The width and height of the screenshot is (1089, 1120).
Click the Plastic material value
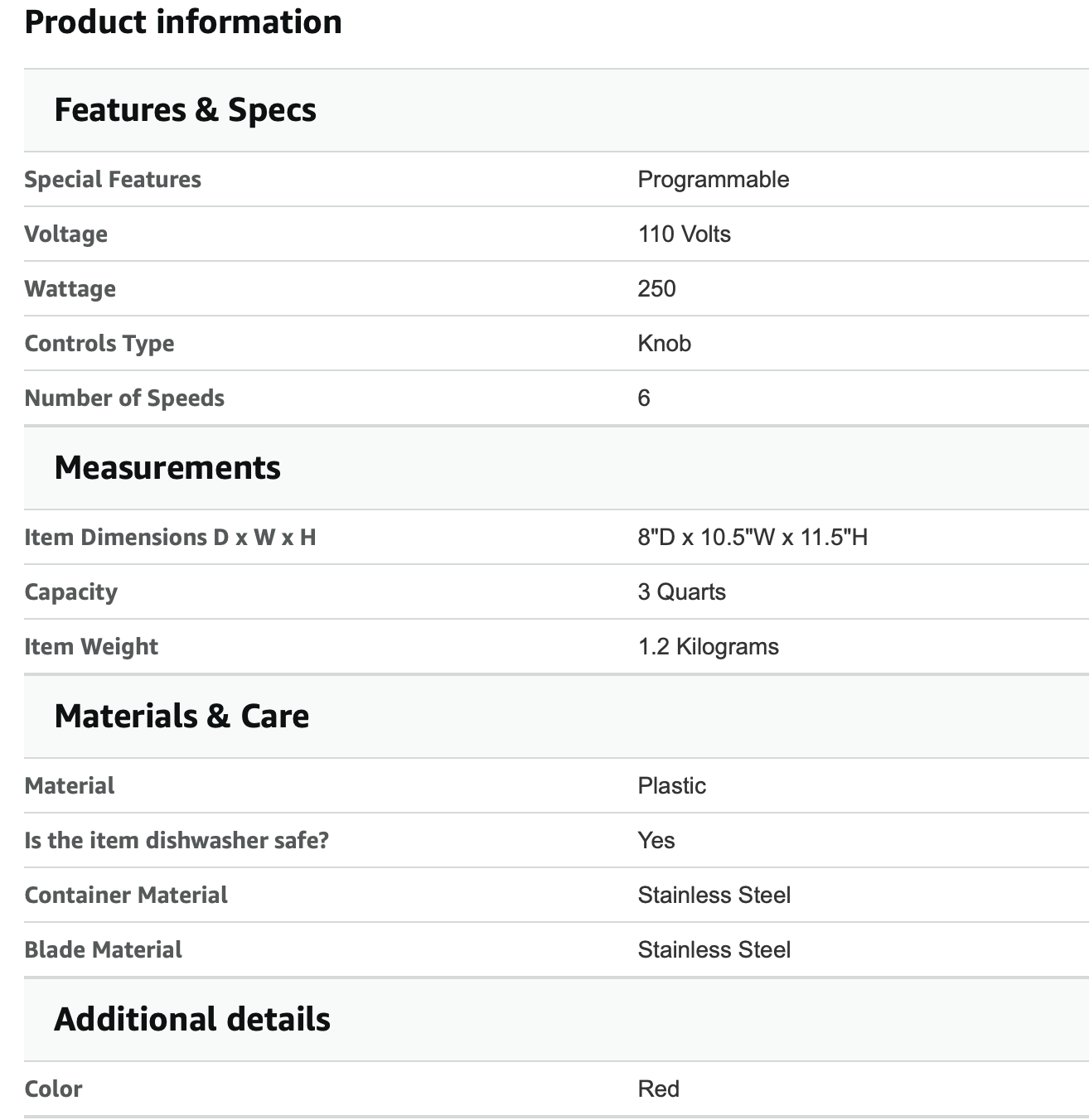672,786
